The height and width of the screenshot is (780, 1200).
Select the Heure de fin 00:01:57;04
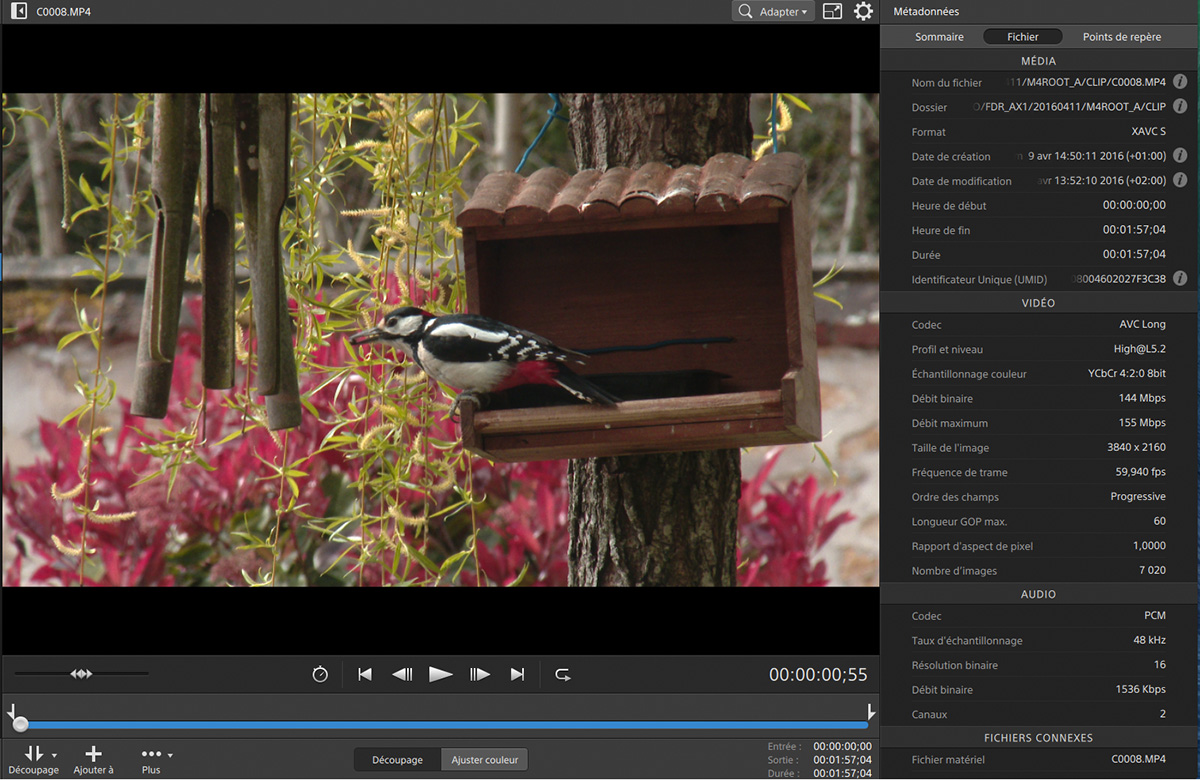coord(1134,229)
